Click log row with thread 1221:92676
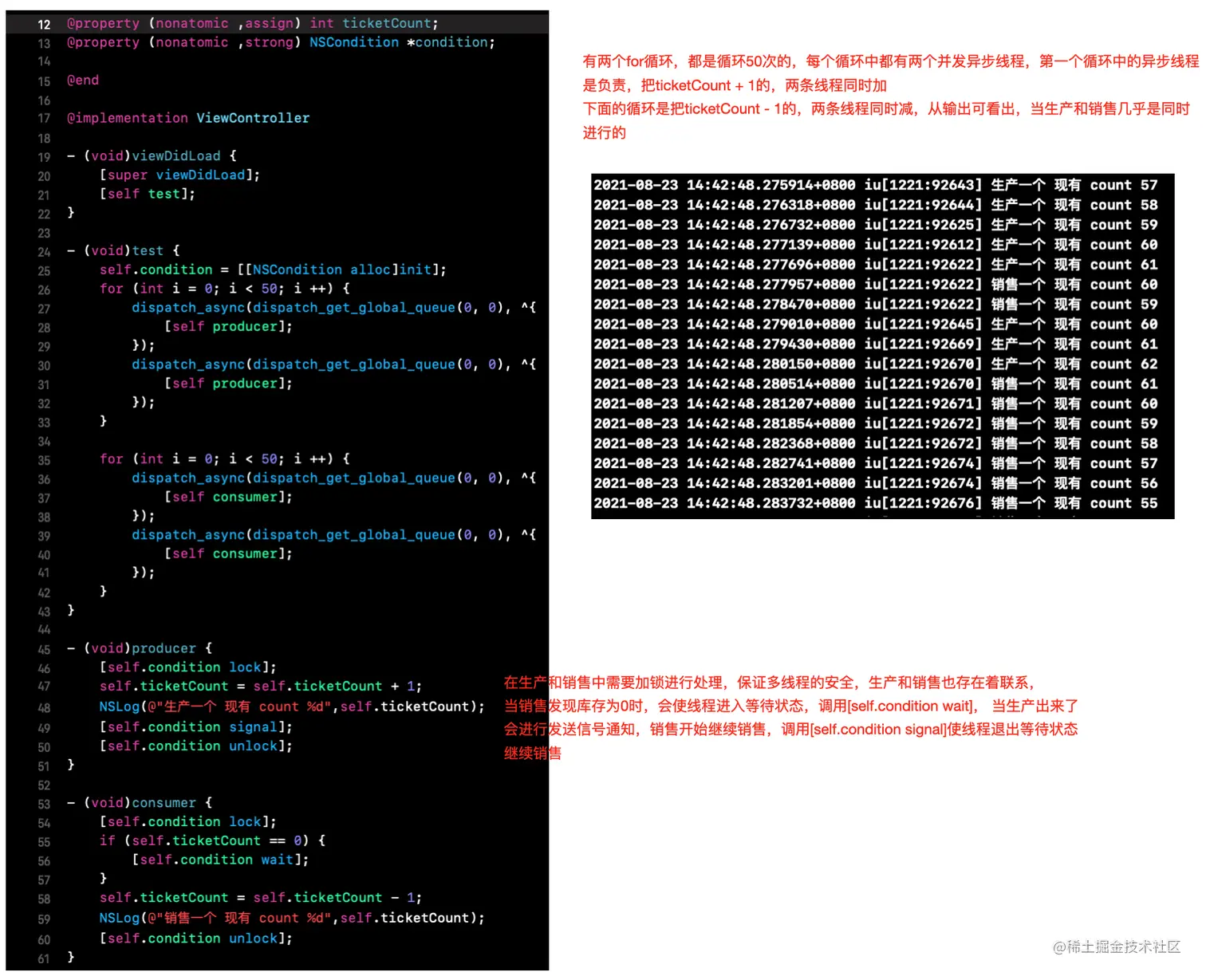The height and width of the screenshot is (980, 1206). (x=875, y=504)
